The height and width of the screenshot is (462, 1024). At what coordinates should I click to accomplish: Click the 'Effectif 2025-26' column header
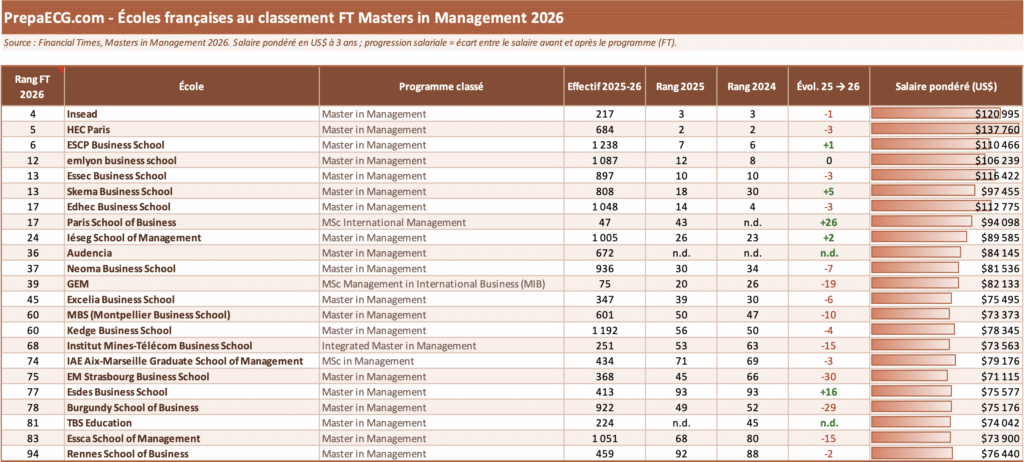pos(605,86)
